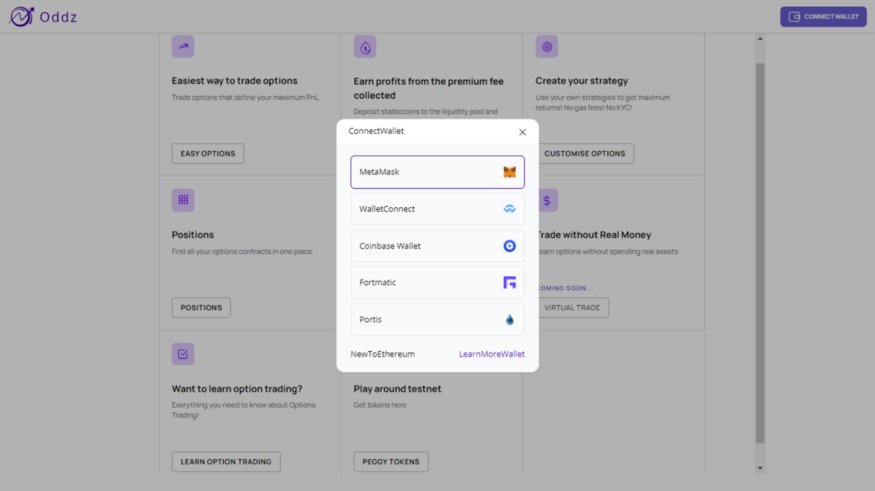Click the Customise Options button
This screenshot has height=491, width=875.
click(585, 153)
